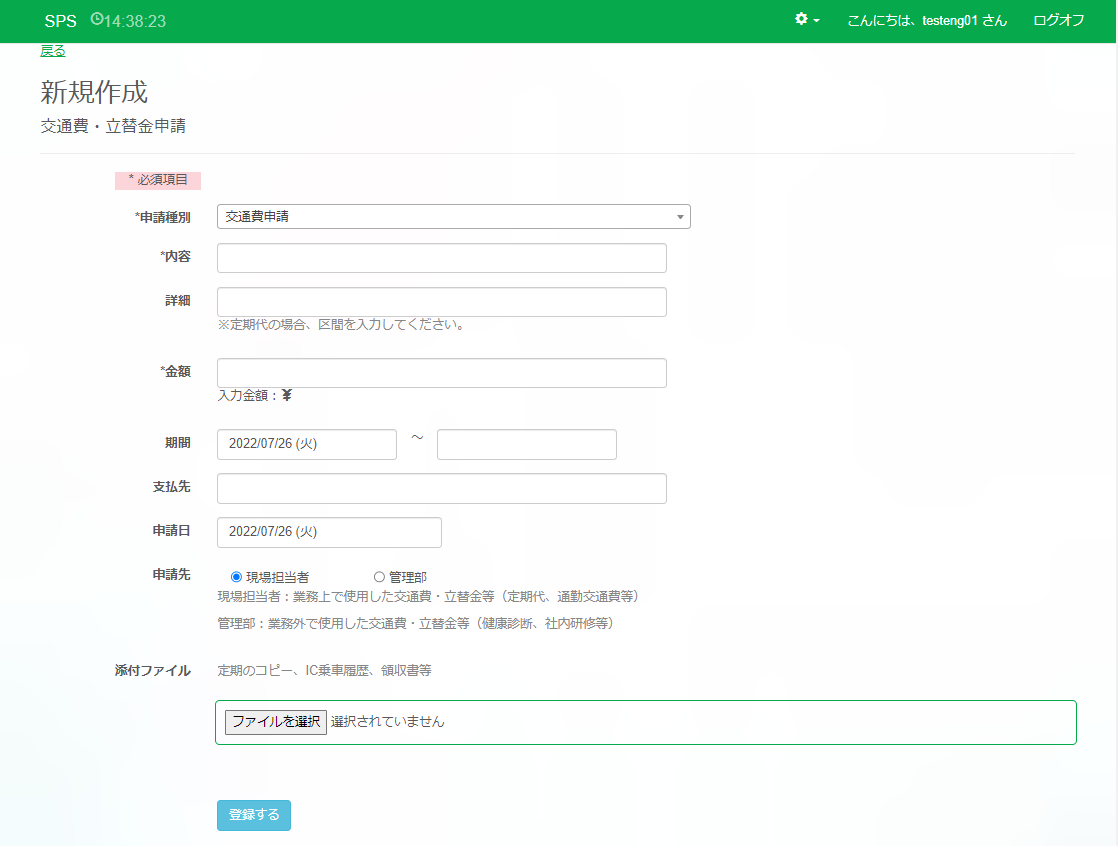Click the ログオフ menu item
1118x846 pixels.
click(1058, 21)
